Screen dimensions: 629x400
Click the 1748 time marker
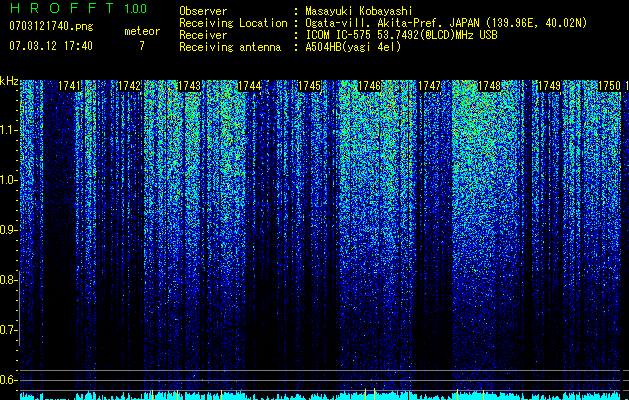[489, 86]
